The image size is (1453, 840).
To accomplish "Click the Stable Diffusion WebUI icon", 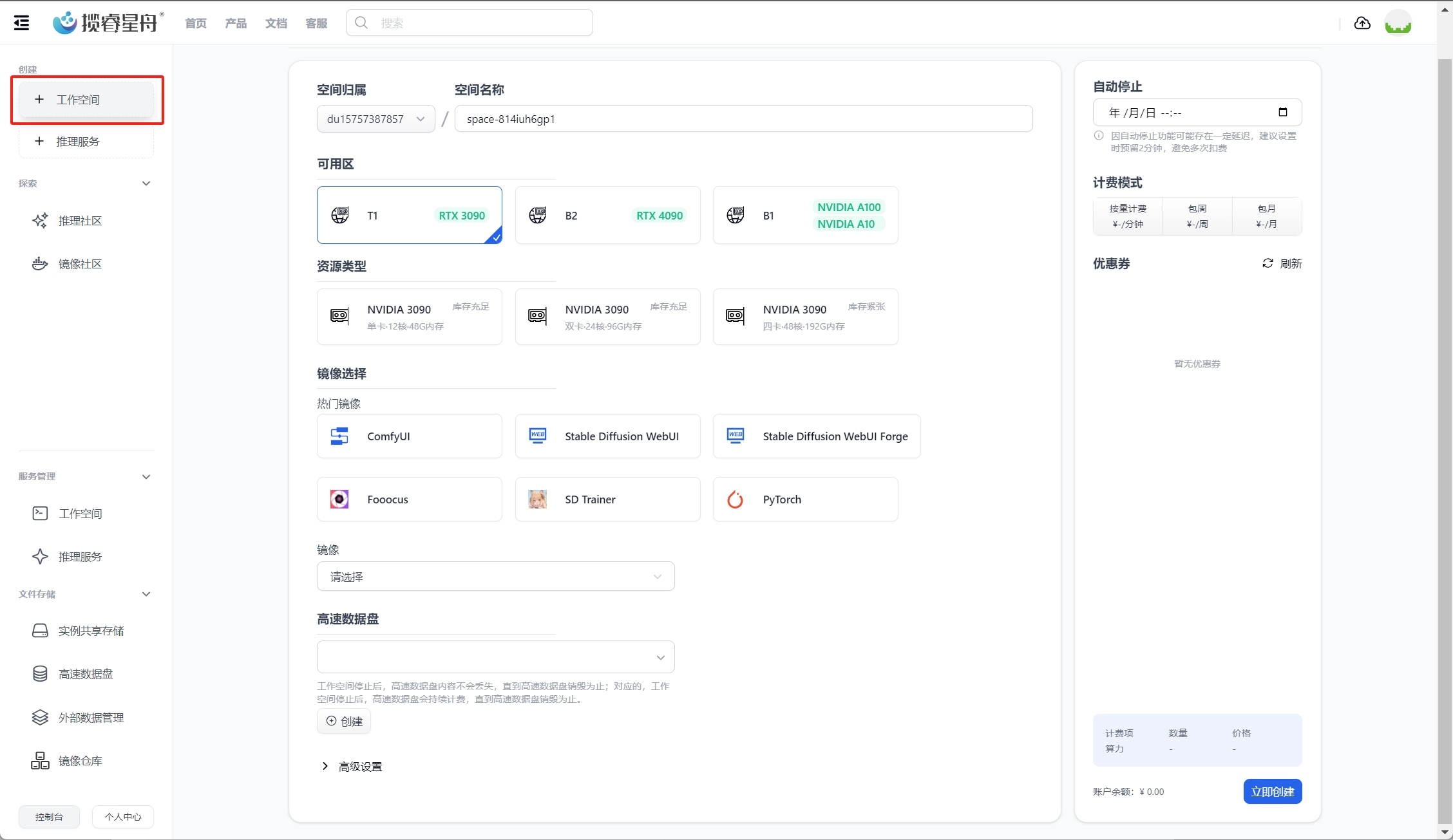I will tap(538, 436).
